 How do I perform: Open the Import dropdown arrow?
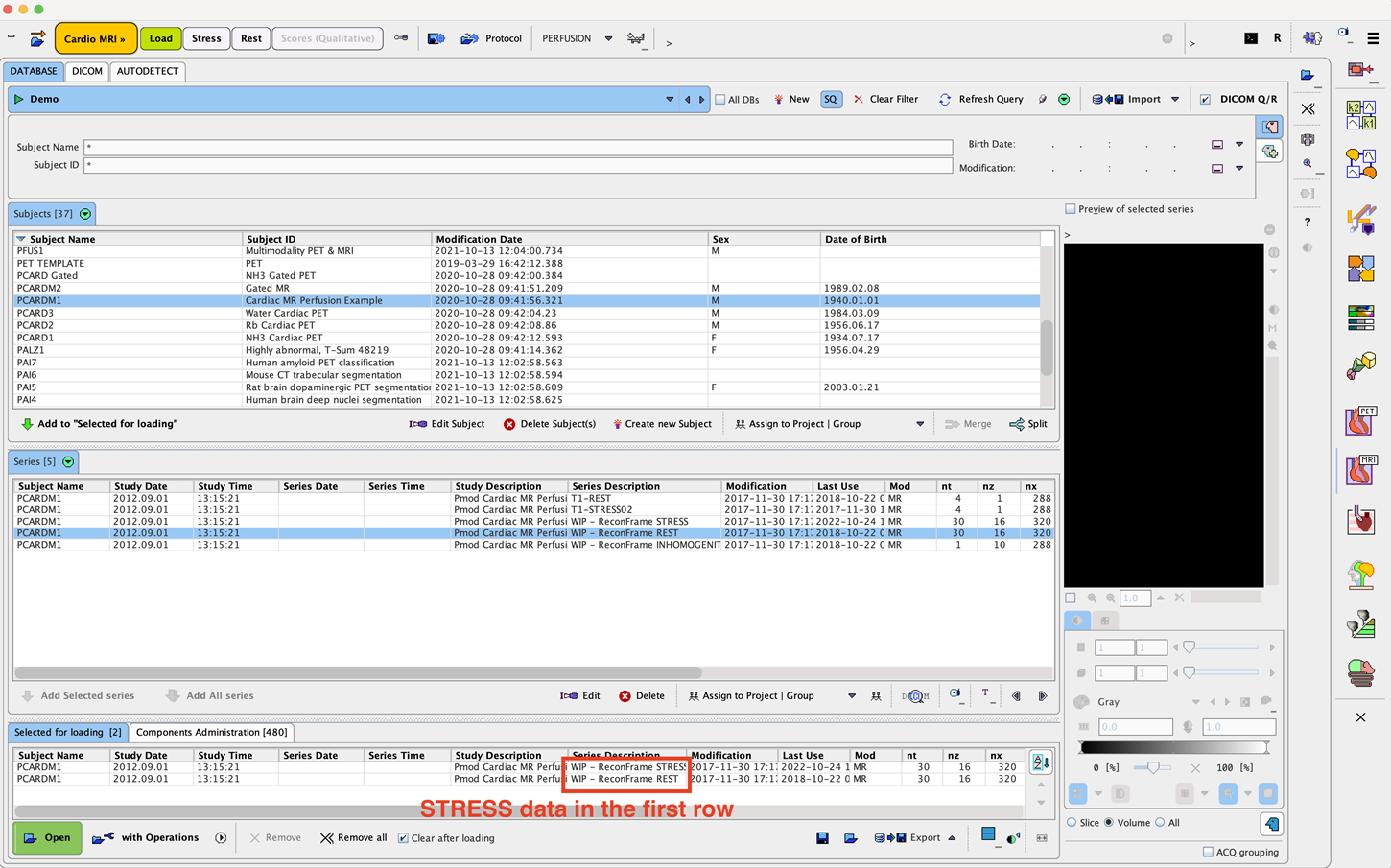1175,100
